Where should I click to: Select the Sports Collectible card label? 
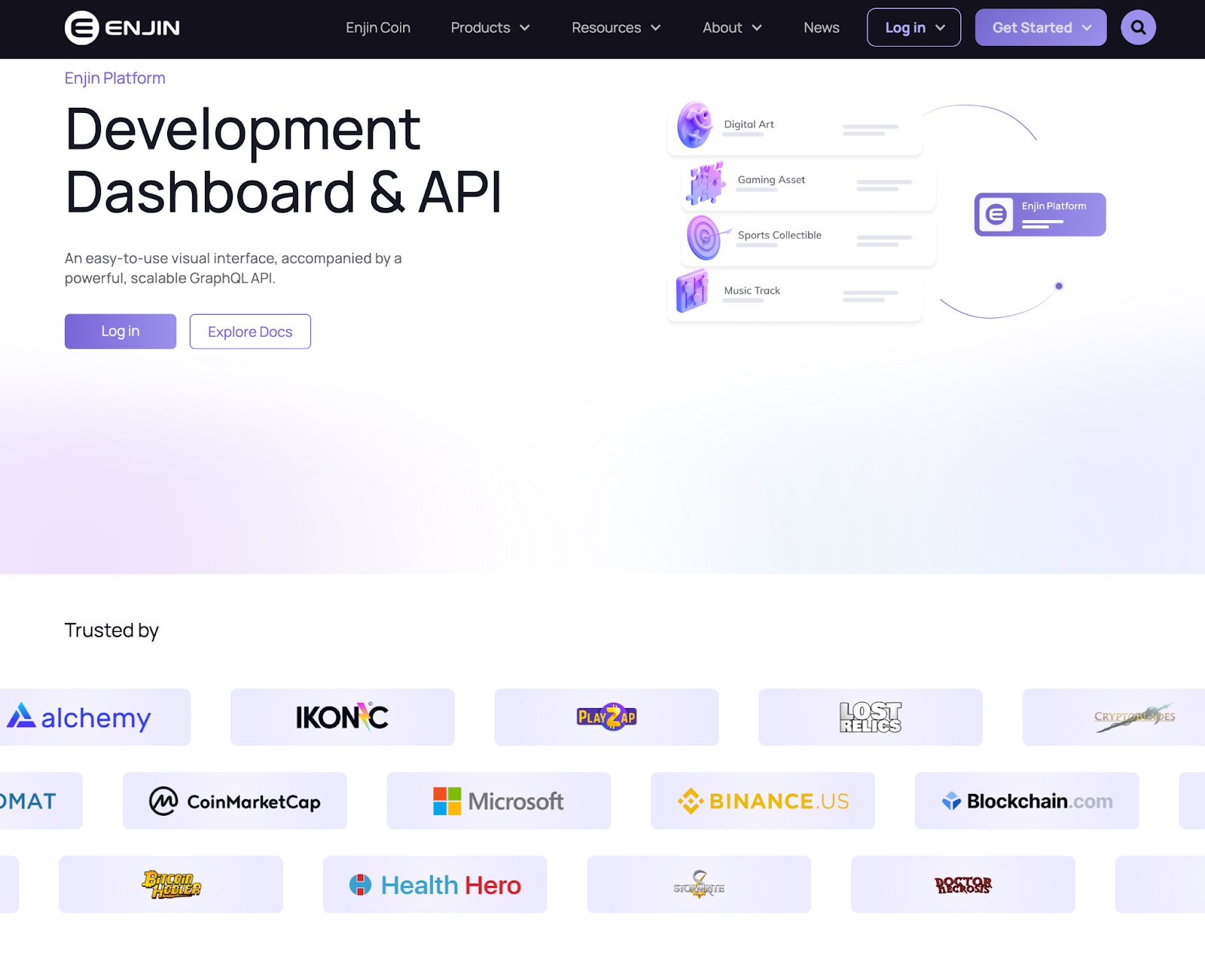coord(779,235)
